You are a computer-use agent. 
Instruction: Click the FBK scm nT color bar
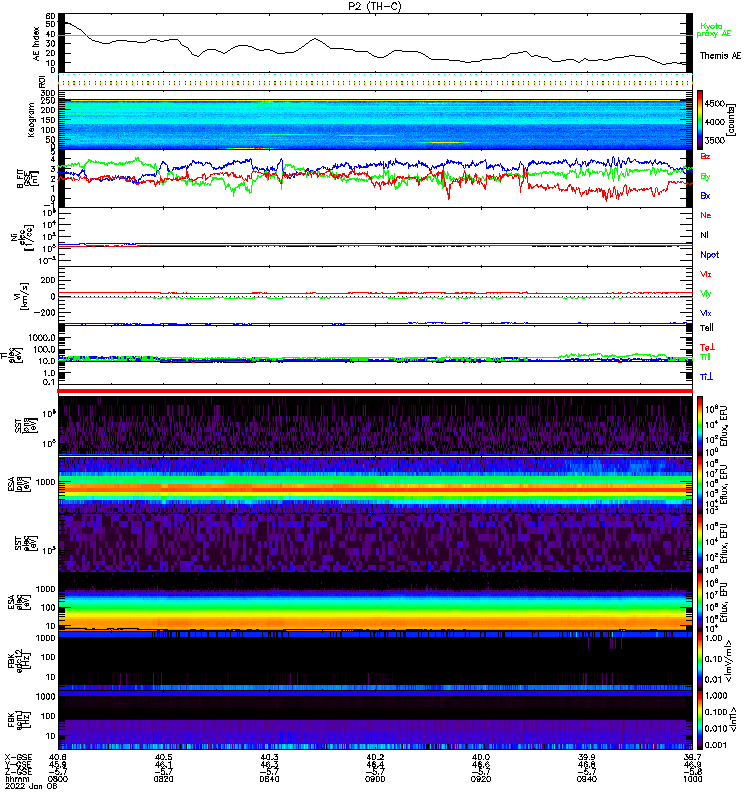700,719
